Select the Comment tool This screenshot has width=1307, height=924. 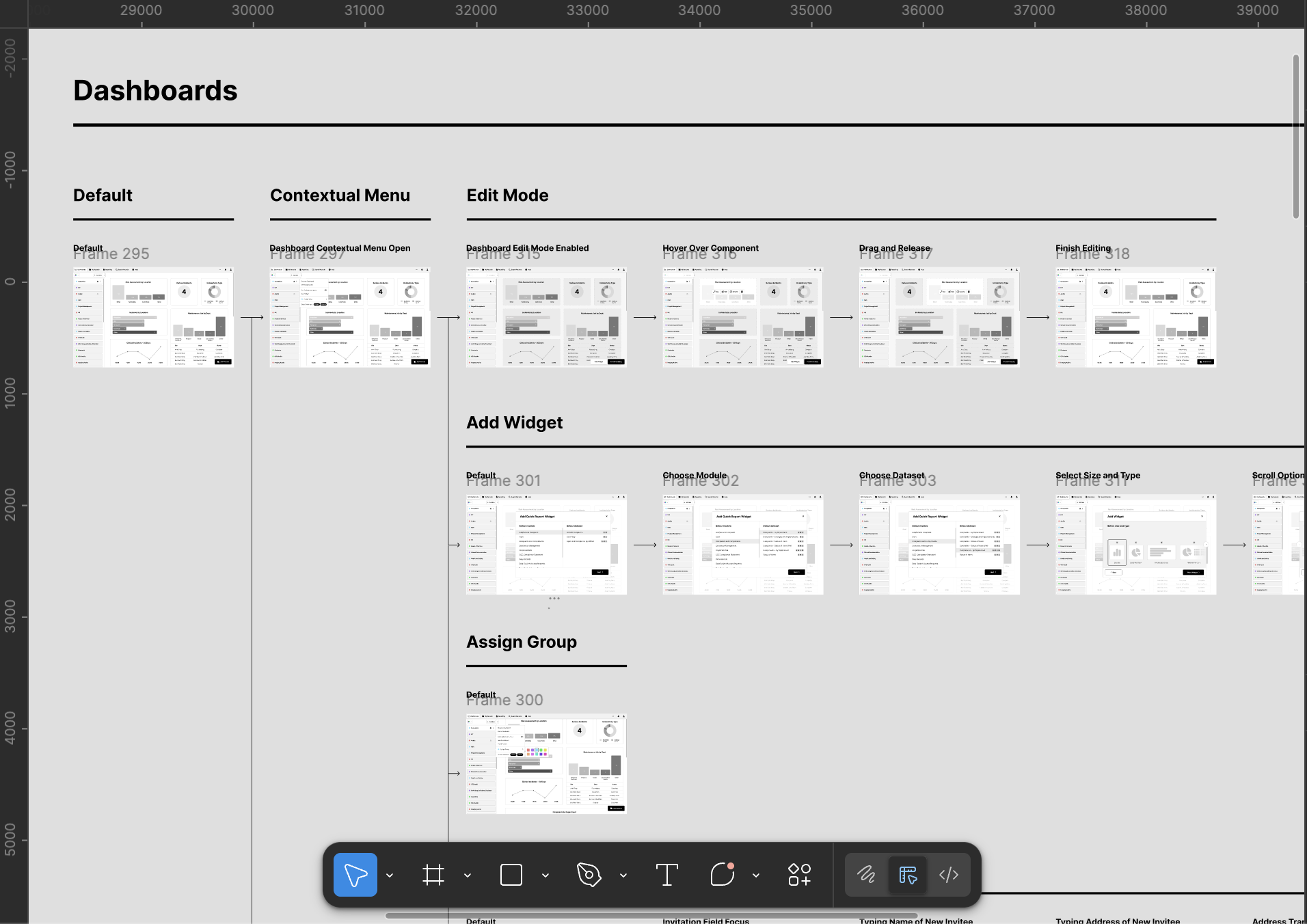point(722,875)
